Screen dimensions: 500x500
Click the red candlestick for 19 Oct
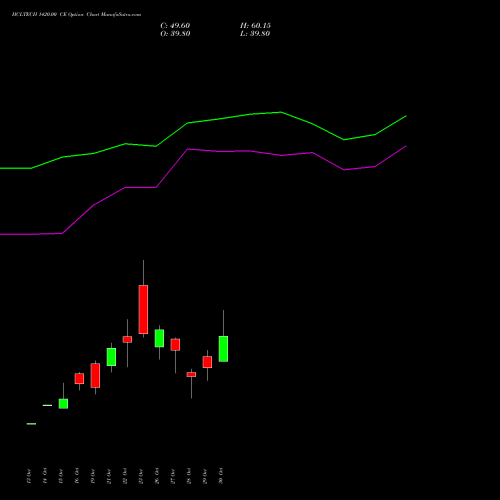click(95, 375)
